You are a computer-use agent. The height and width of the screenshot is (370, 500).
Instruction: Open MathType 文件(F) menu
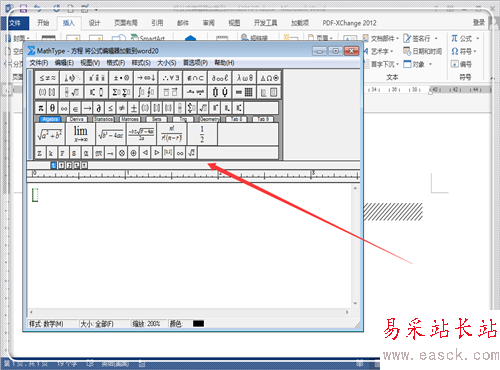pyautogui.click(x=39, y=63)
